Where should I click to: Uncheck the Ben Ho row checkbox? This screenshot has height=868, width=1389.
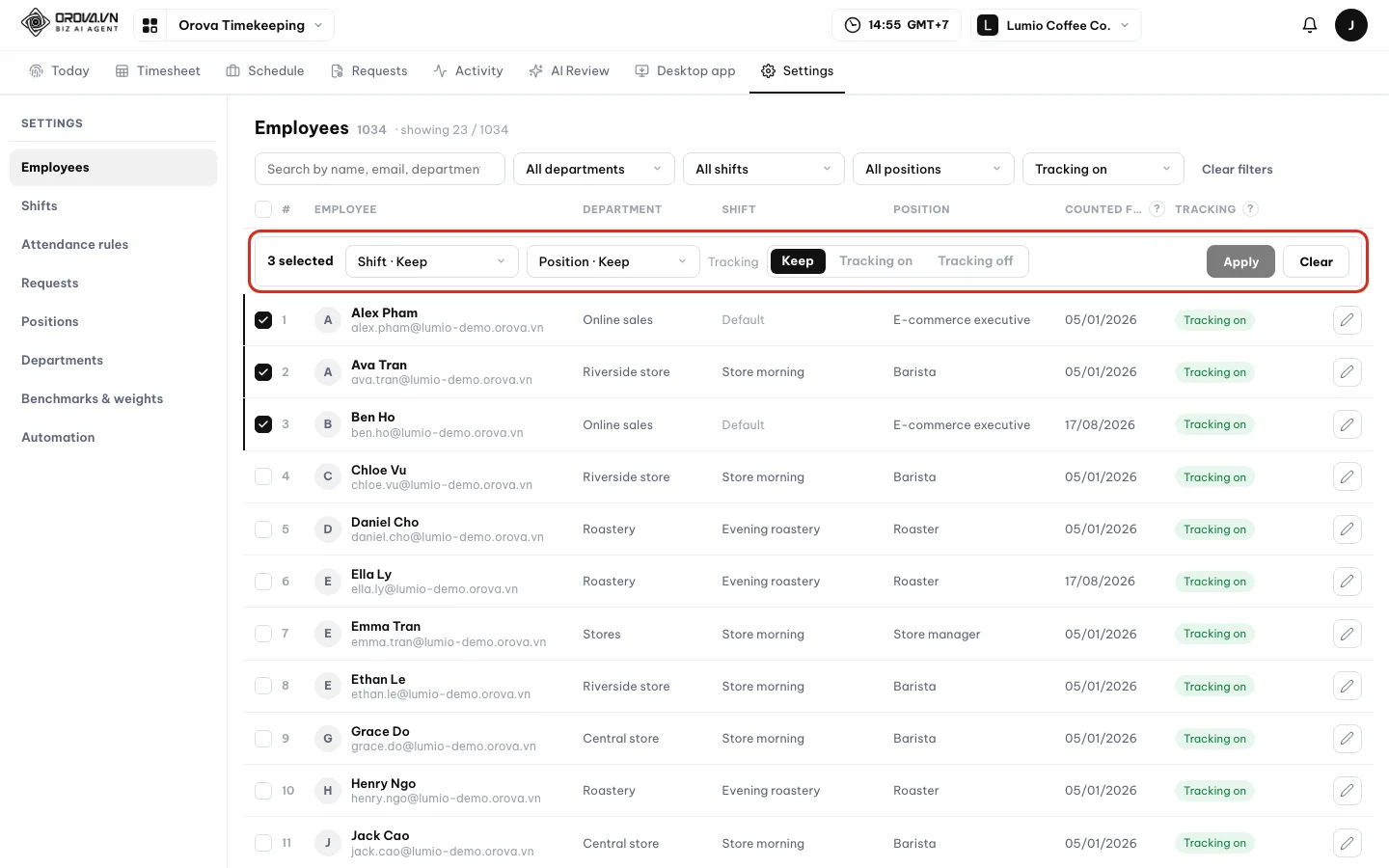coord(263,424)
